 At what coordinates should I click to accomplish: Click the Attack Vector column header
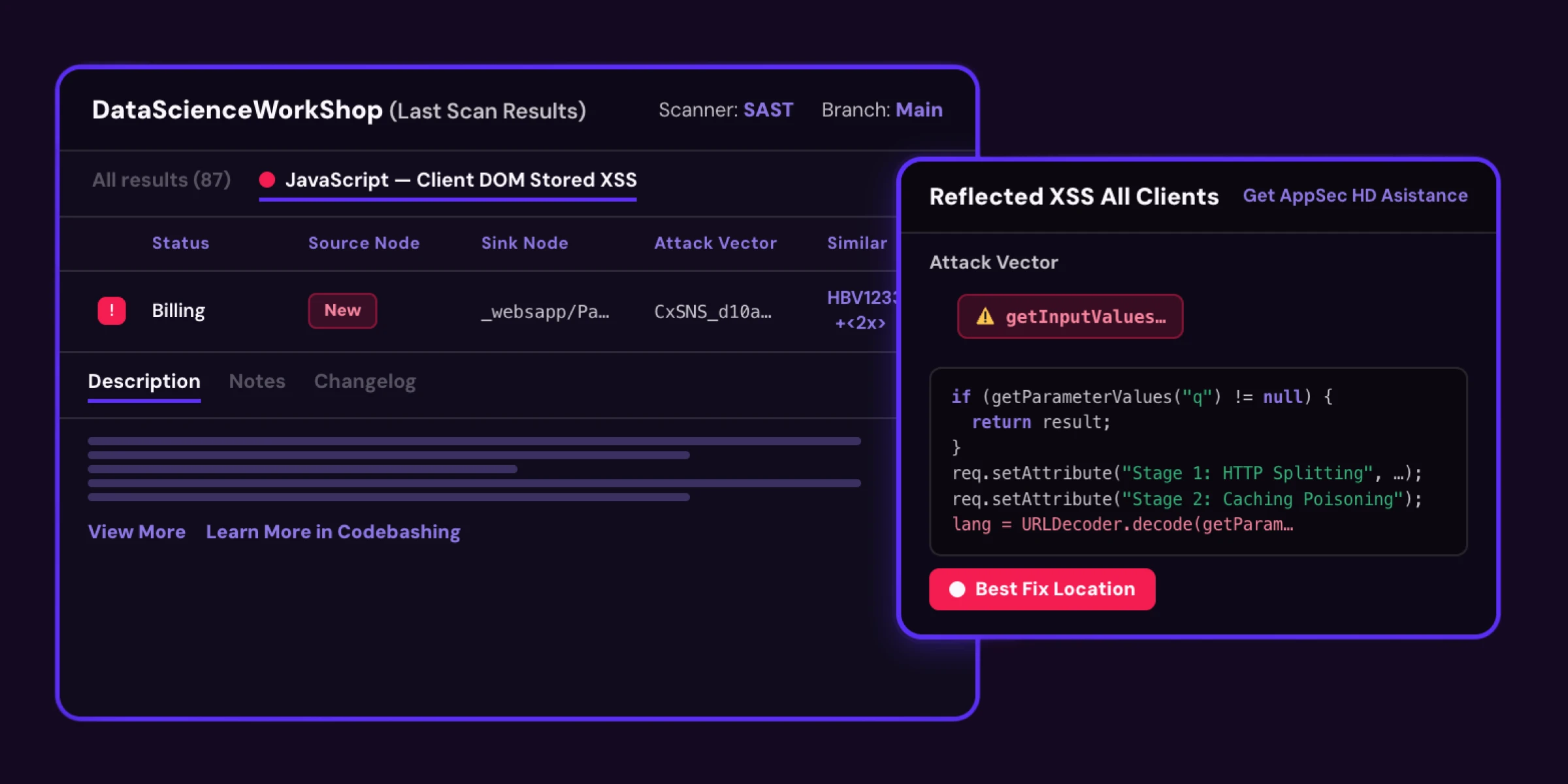point(715,243)
